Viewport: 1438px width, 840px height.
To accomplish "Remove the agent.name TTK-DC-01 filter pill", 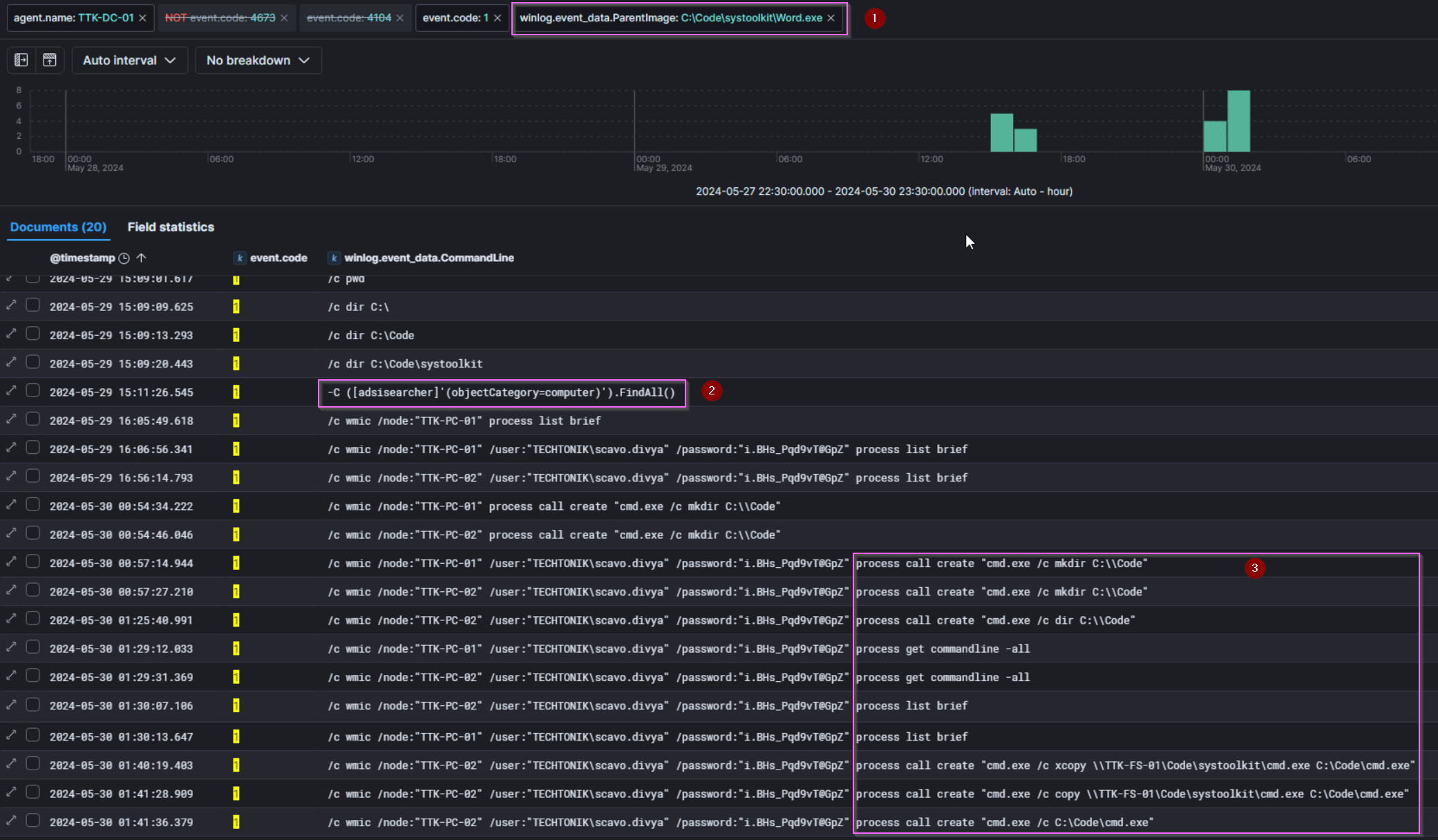I will click(x=142, y=18).
